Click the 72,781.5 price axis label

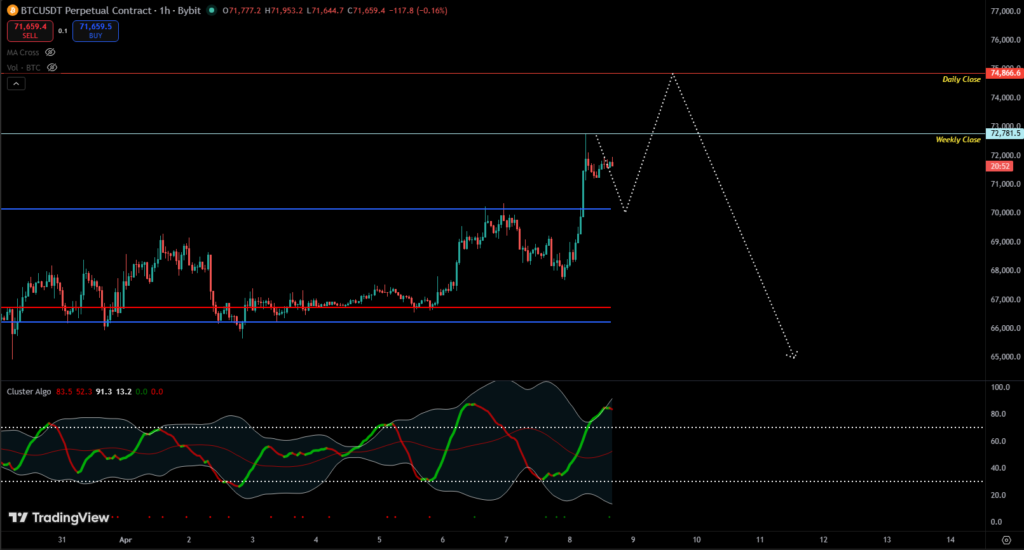[x=1003, y=133]
